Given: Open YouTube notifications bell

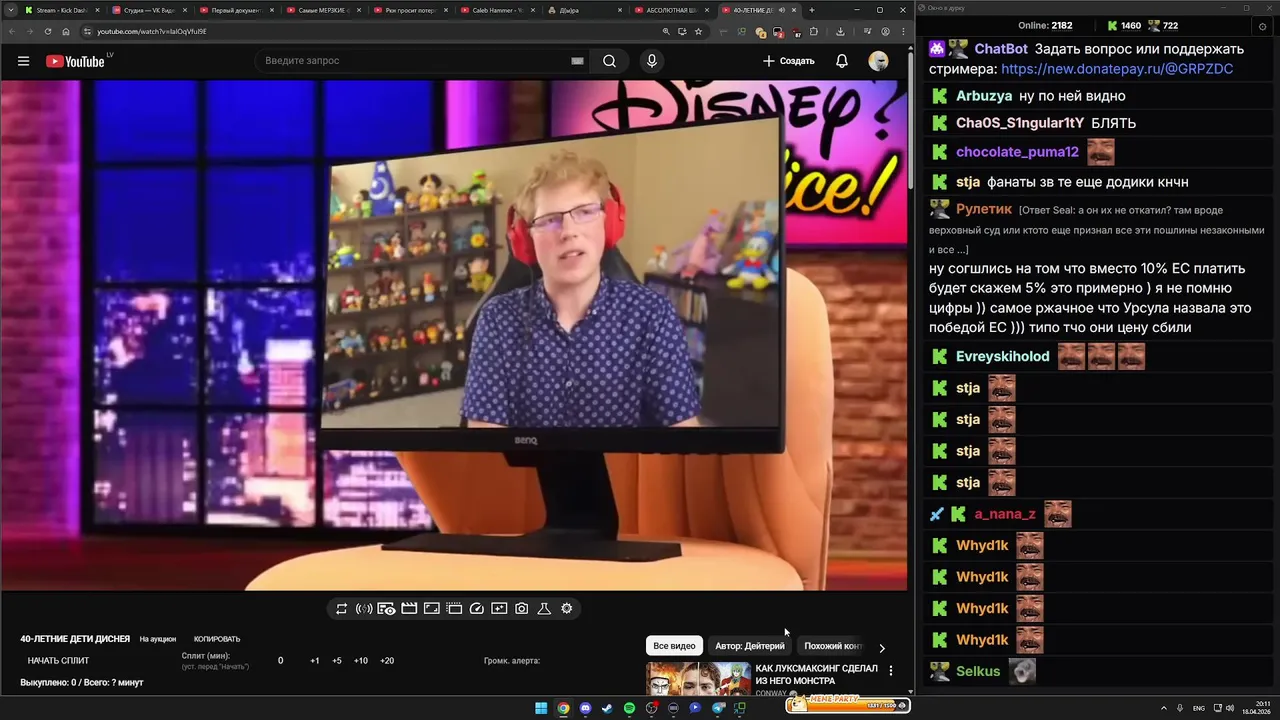Looking at the screenshot, I should (842, 61).
